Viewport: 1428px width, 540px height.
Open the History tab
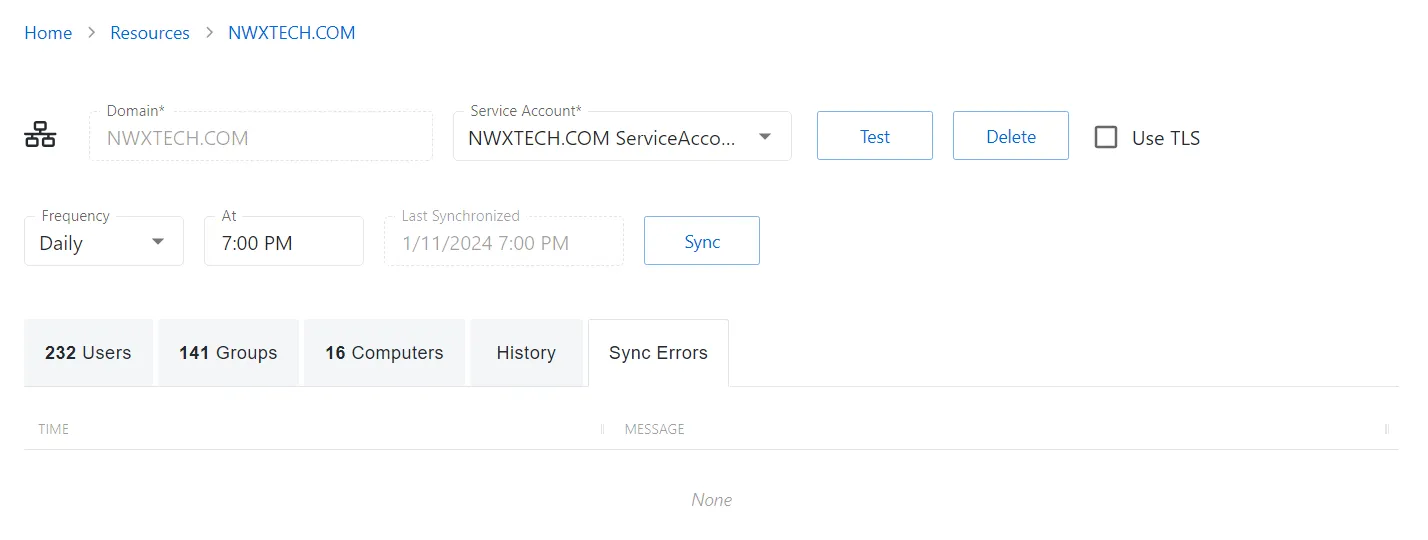[526, 353]
